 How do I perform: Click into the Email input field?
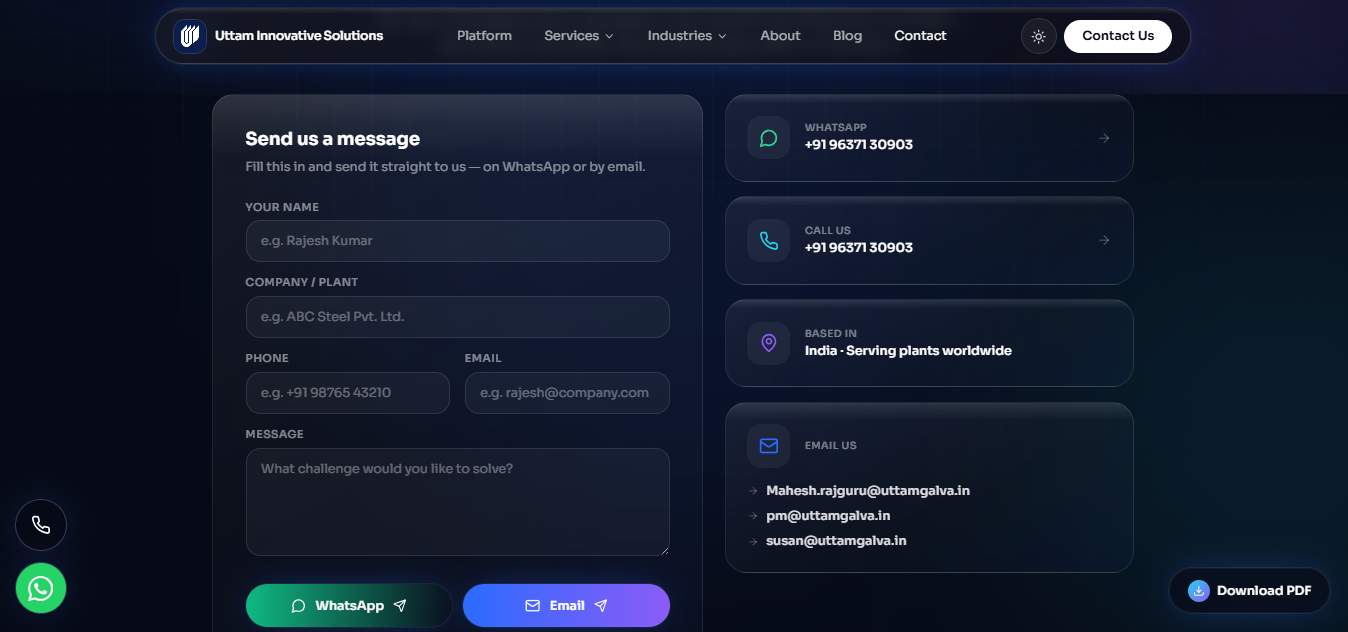tap(567, 393)
